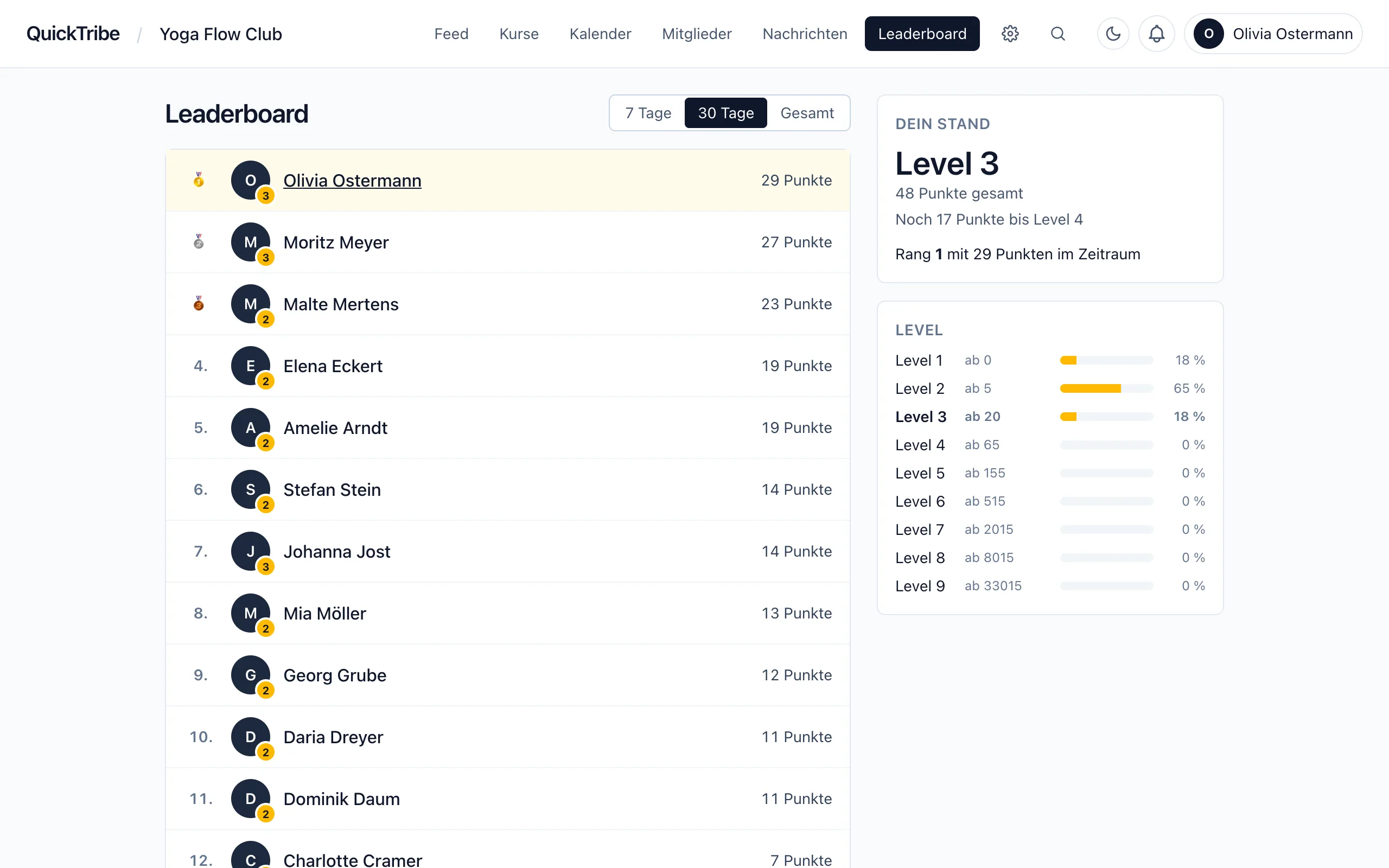Click Malte Mertens' bronze medal icon

[x=199, y=304]
